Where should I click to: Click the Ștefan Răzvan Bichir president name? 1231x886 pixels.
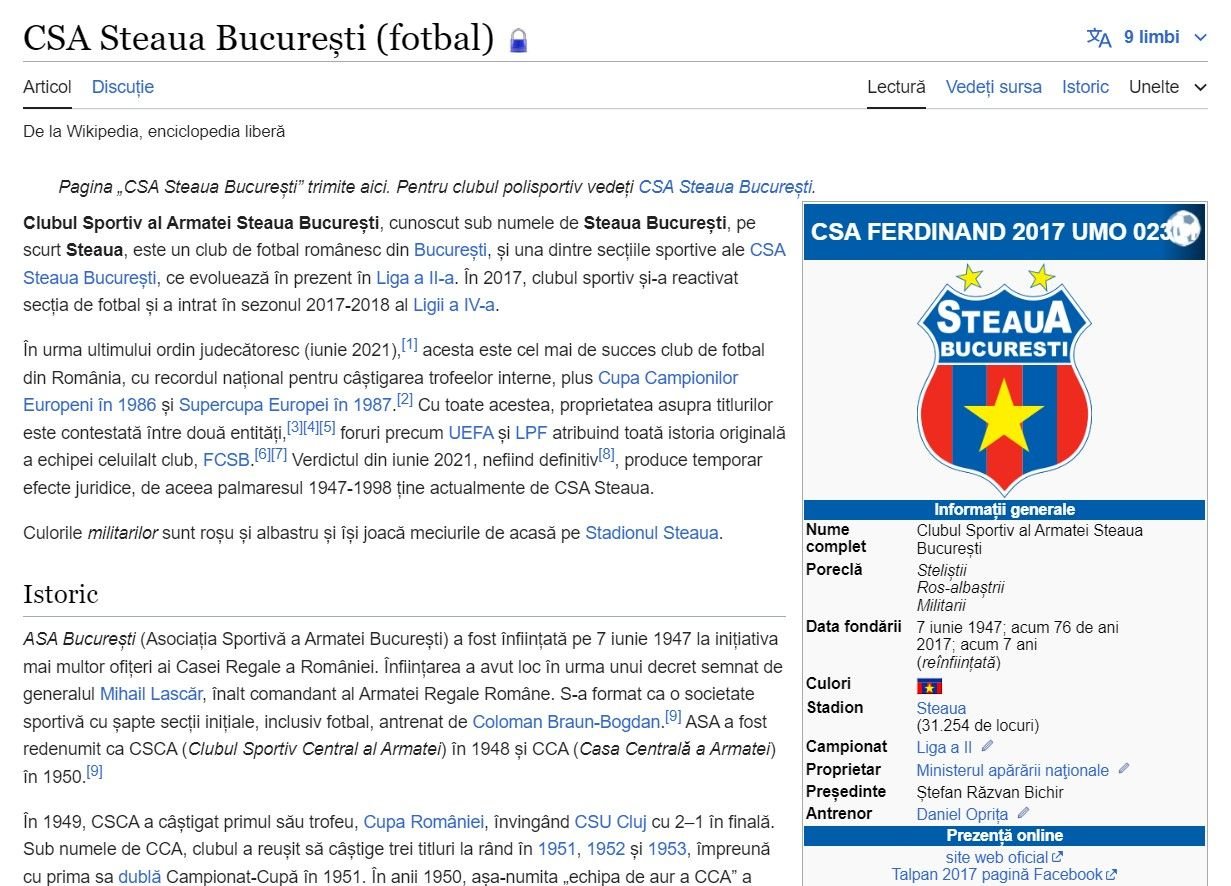coord(990,792)
